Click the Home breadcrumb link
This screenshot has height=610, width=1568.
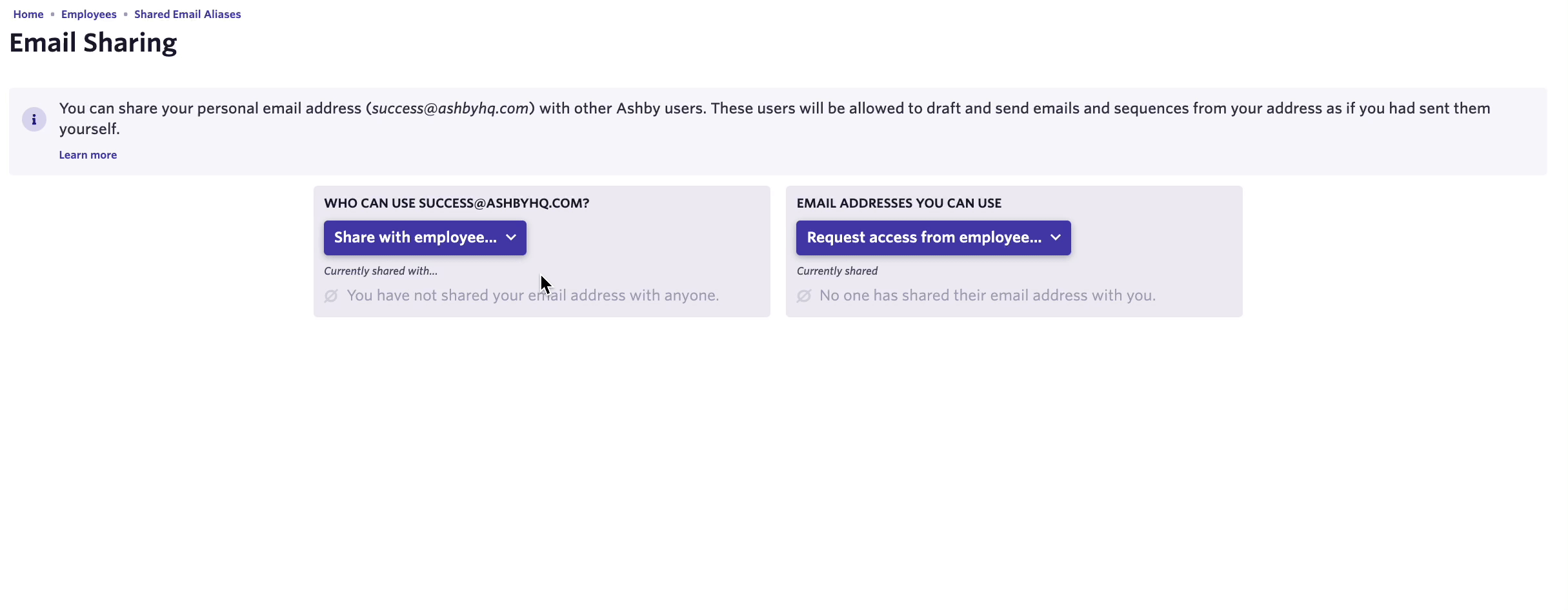tap(28, 14)
